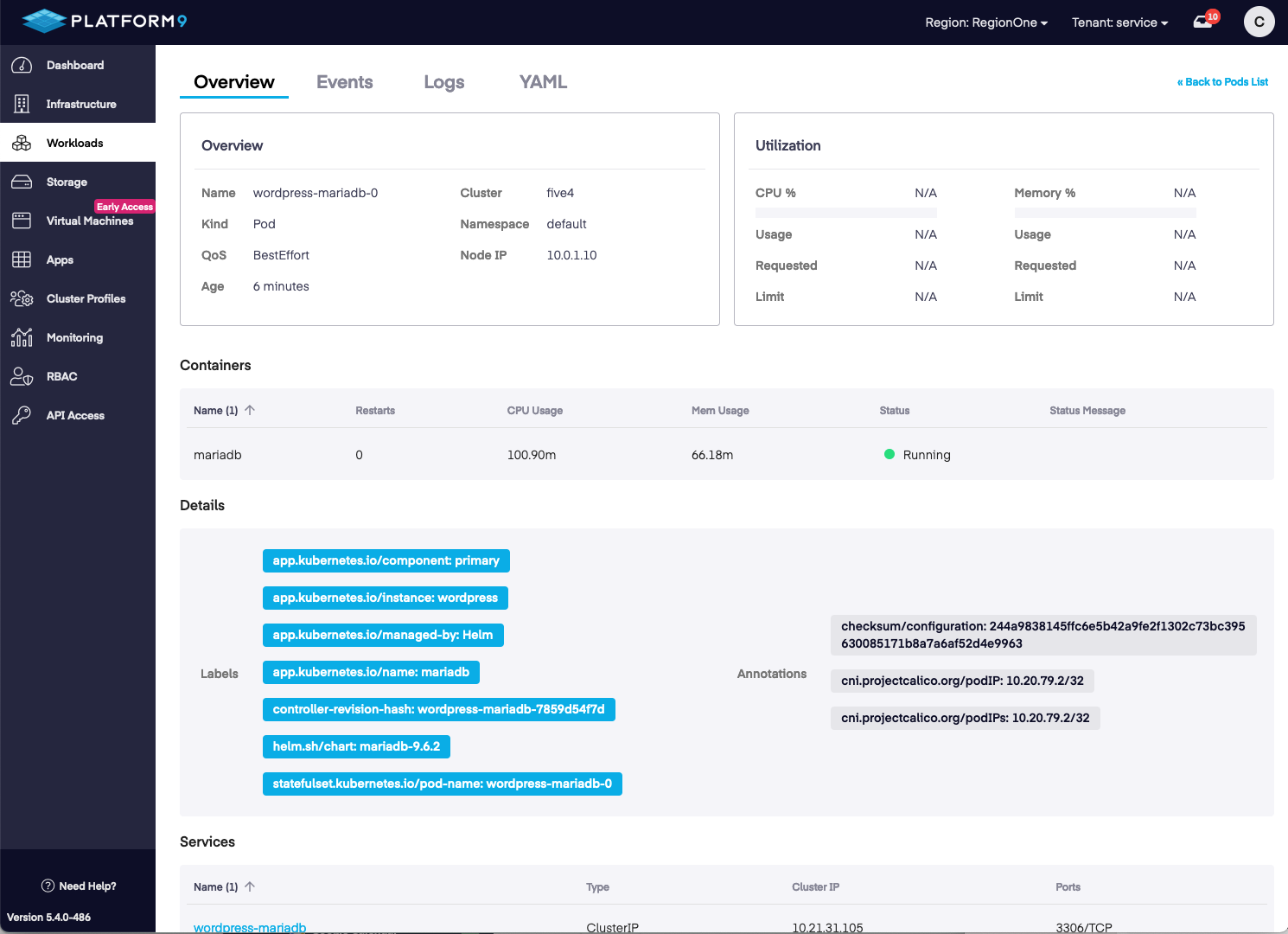Switch to the YAML tab
Image resolution: width=1288 pixels, height=934 pixels.
pyautogui.click(x=543, y=82)
